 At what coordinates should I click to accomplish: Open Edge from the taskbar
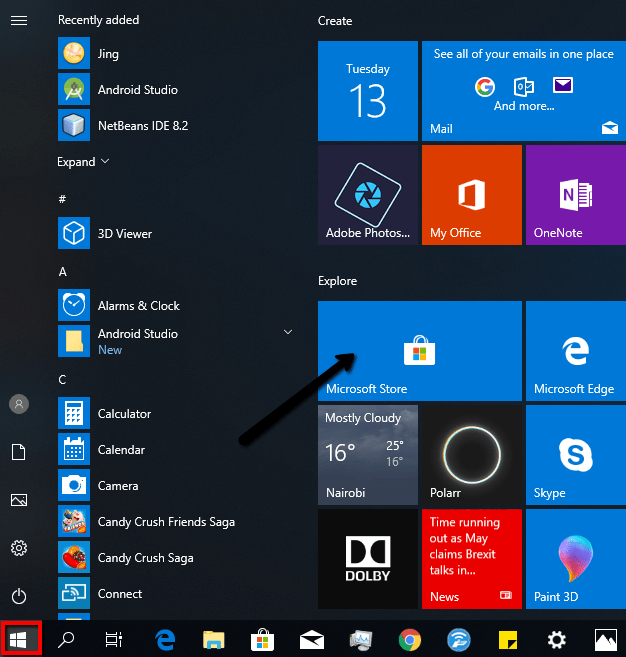click(165, 640)
